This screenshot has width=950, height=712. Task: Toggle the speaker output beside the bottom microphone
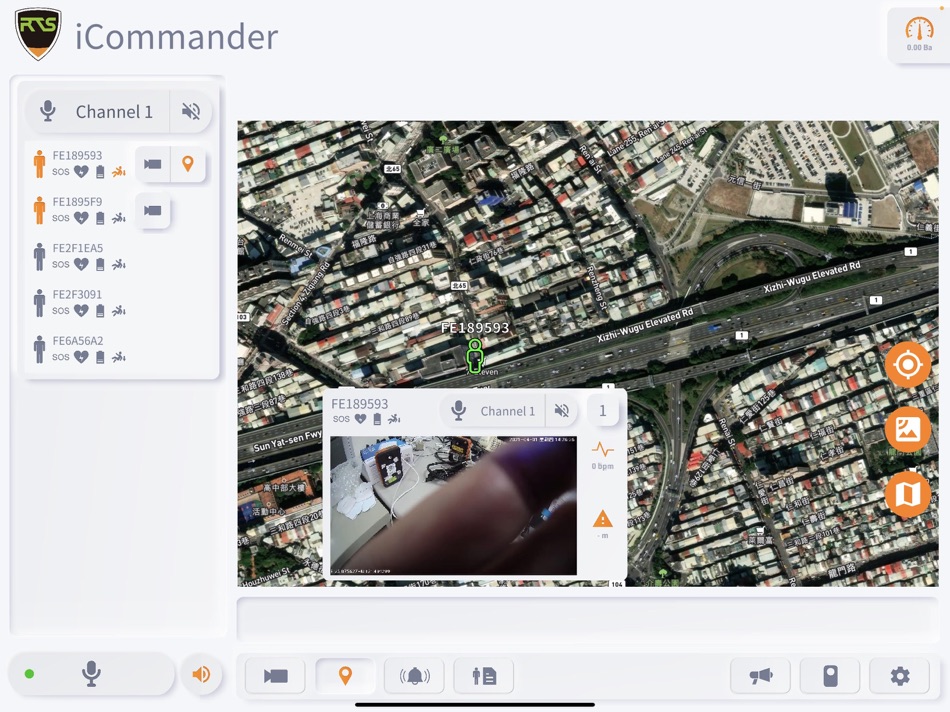click(203, 674)
